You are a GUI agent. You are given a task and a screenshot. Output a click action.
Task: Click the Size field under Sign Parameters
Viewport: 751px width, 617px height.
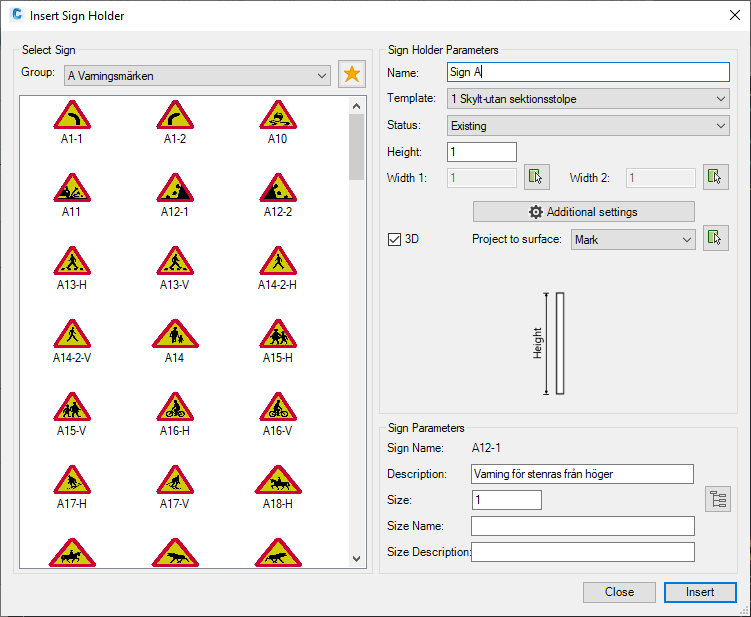tap(507, 500)
